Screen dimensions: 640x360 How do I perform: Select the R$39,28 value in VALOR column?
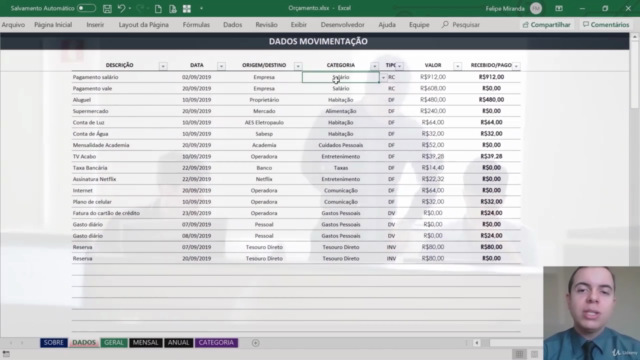tap(433, 156)
